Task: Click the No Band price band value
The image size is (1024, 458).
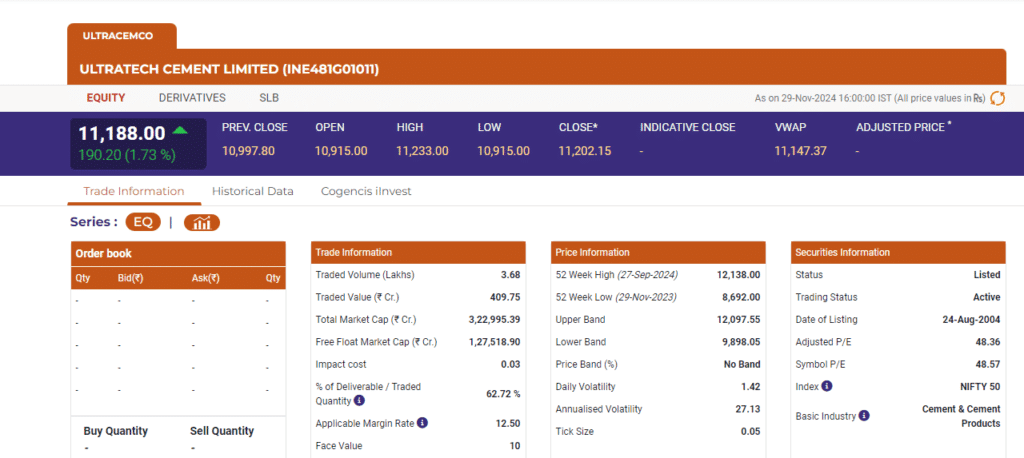Action: pos(743,365)
